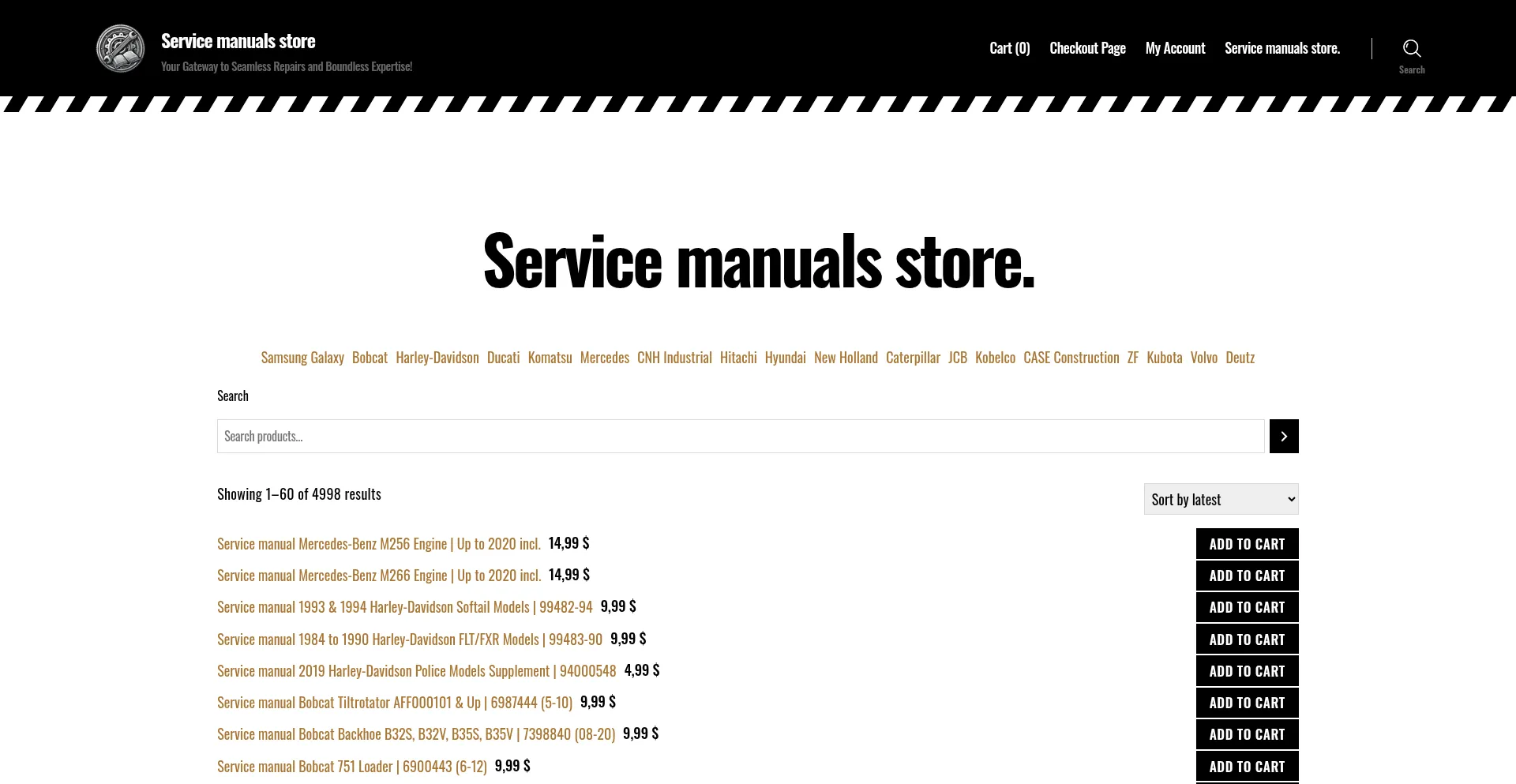The image size is (1516, 784).
Task: Add Bobcat Tiltrotator manual to cart
Action: coord(1248,703)
